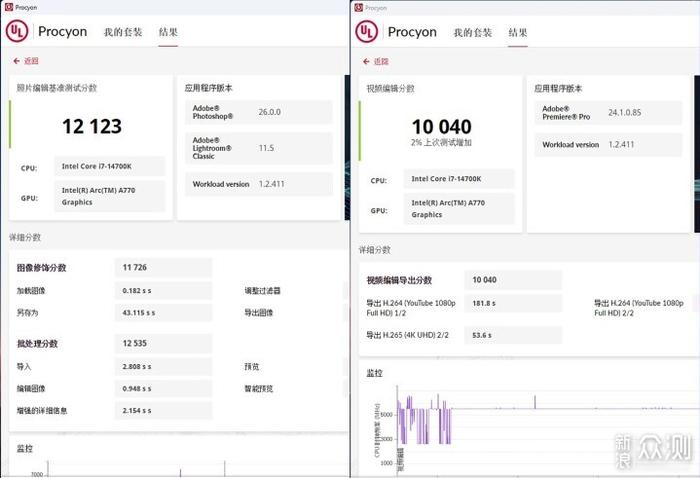Click 应用程序版本 heading in left window

[x=208, y=88]
